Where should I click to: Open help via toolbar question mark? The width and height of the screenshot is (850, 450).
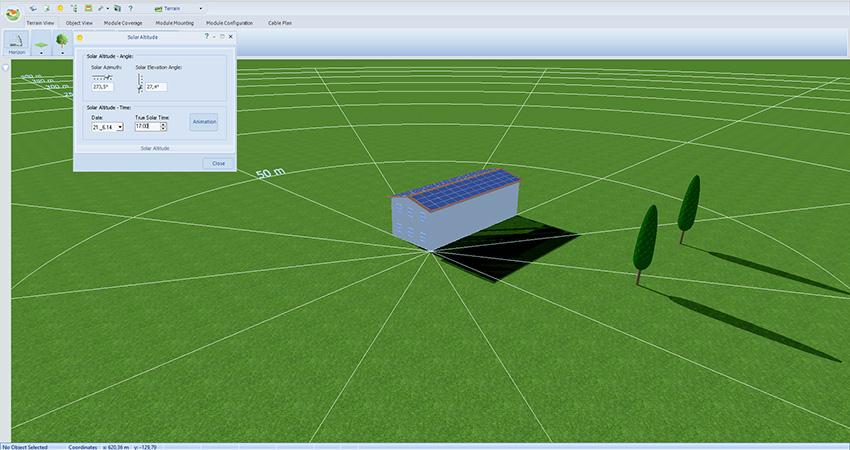[x=131, y=9]
